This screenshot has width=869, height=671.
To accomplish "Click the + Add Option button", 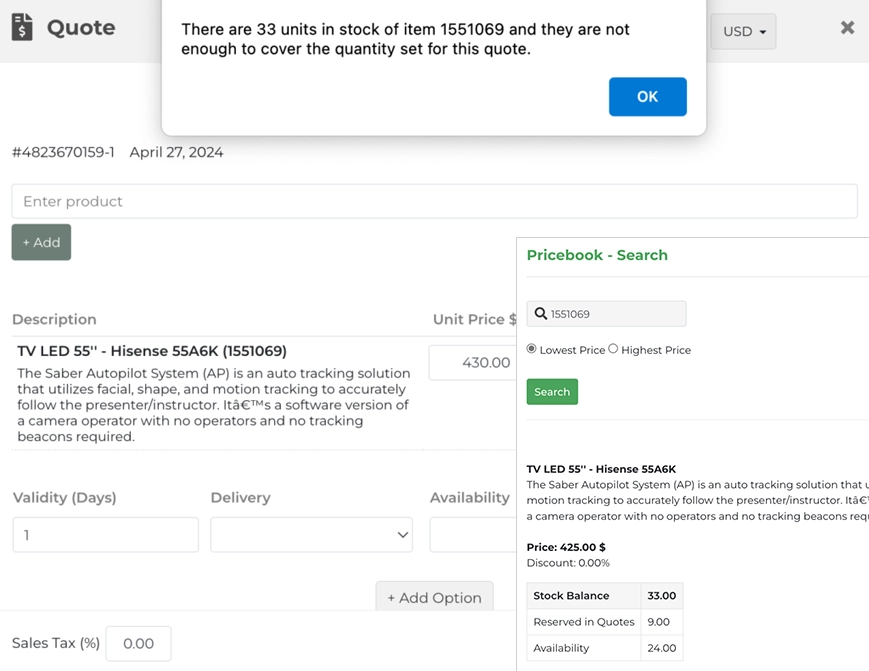I will click(x=434, y=597).
